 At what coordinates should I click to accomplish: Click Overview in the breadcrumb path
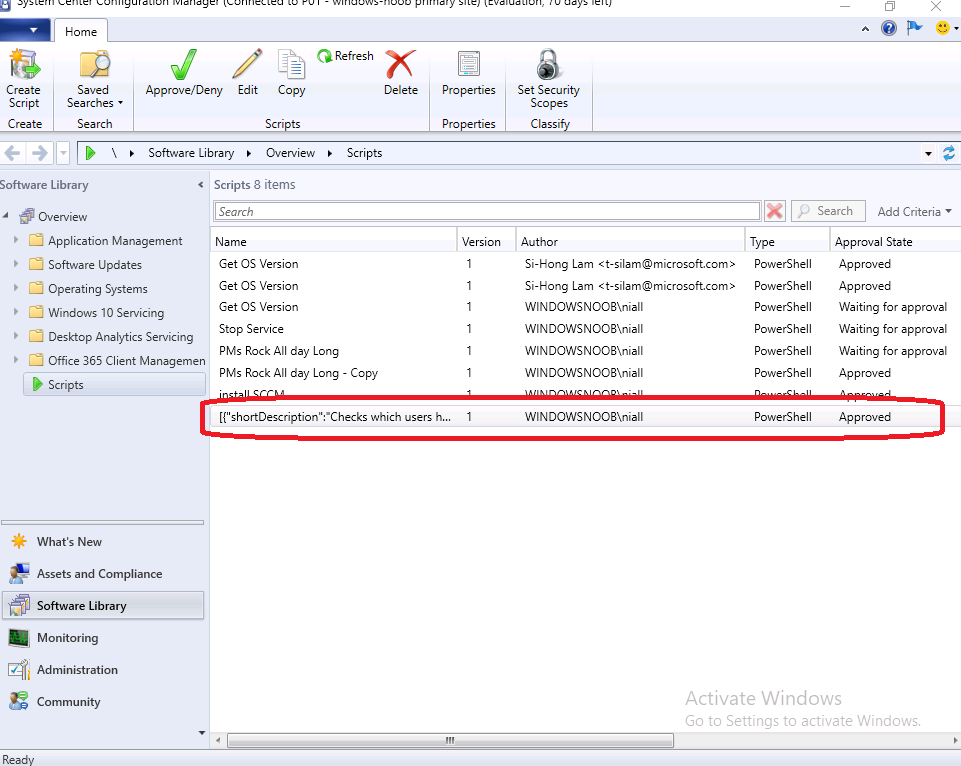[x=291, y=153]
